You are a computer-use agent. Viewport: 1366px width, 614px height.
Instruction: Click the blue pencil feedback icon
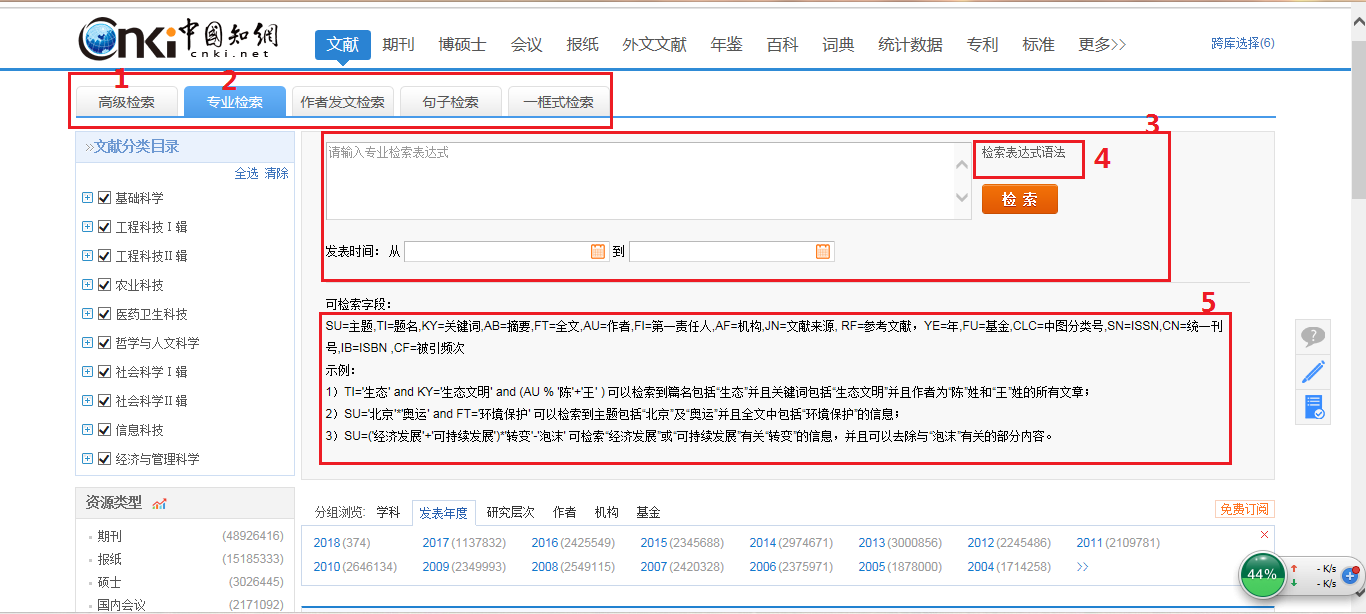coord(1313,372)
